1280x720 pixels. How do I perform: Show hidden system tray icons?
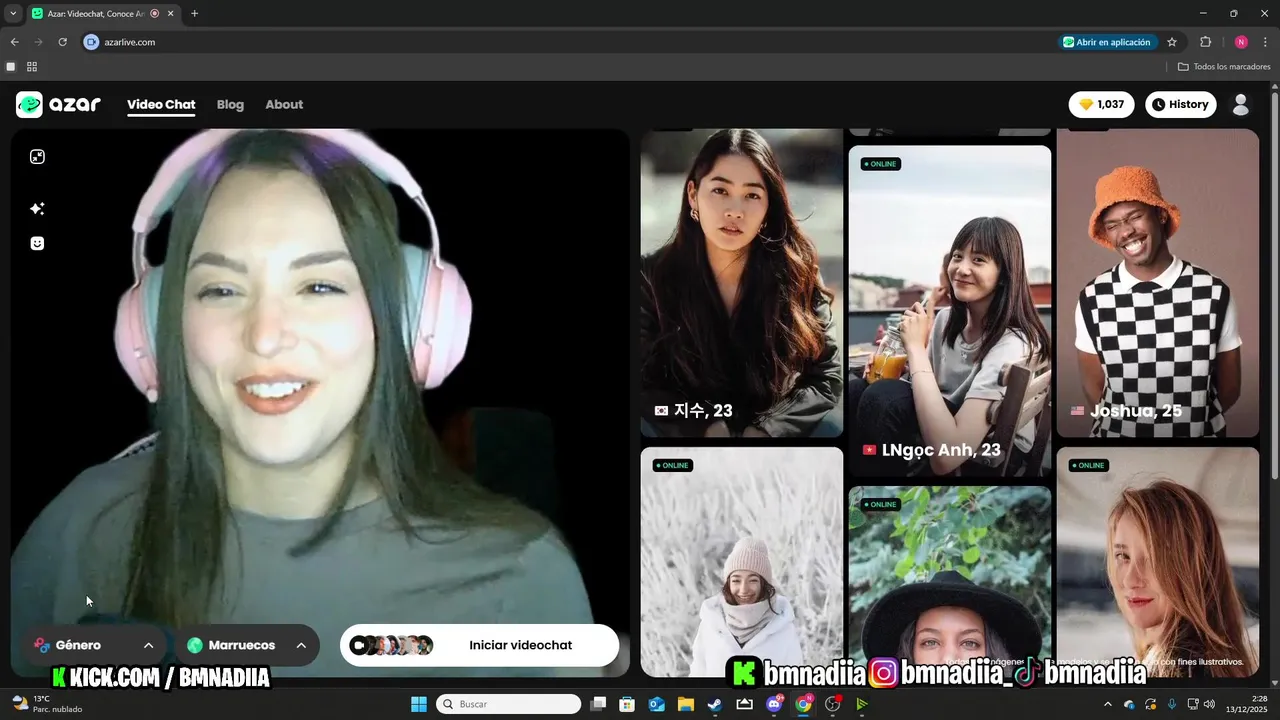point(1107,704)
